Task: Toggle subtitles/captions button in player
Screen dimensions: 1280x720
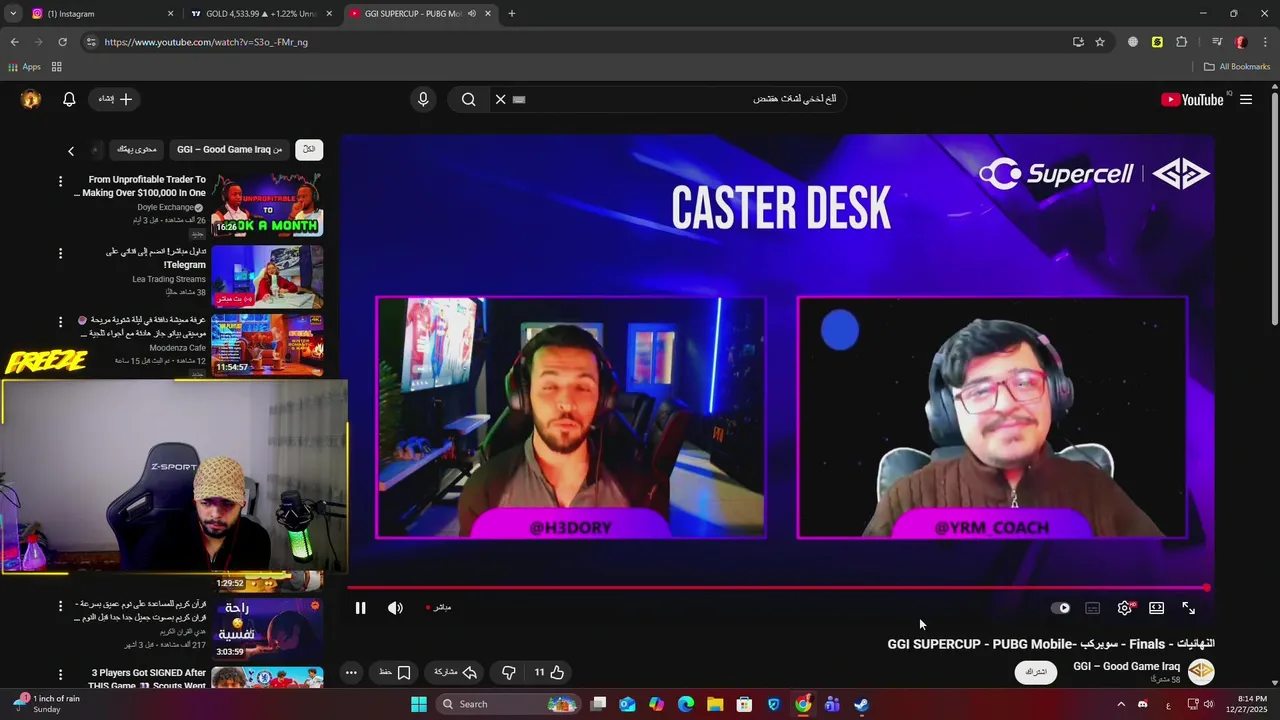Action: click(1092, 608)
